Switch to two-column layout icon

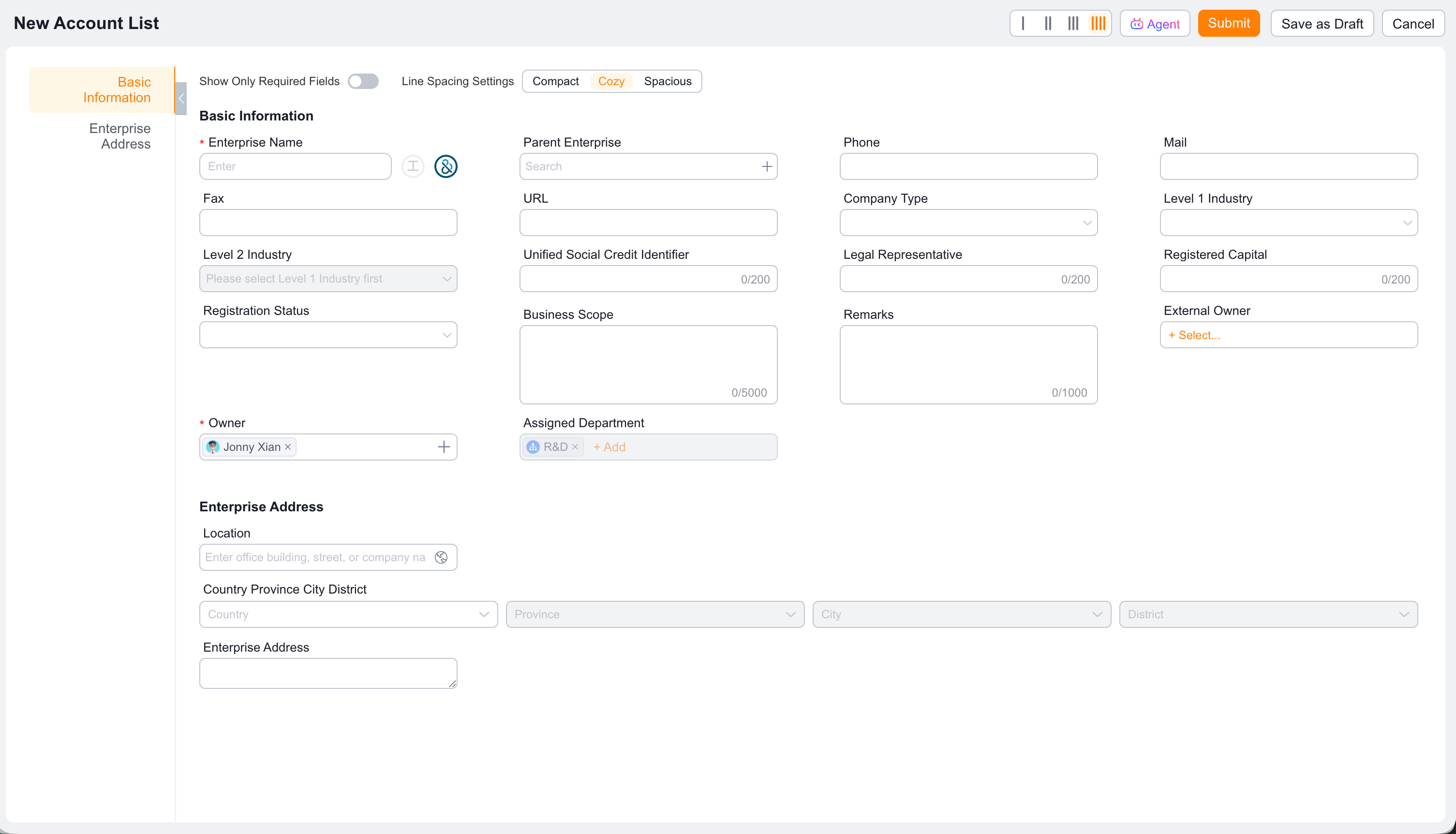click(1048, 24)
